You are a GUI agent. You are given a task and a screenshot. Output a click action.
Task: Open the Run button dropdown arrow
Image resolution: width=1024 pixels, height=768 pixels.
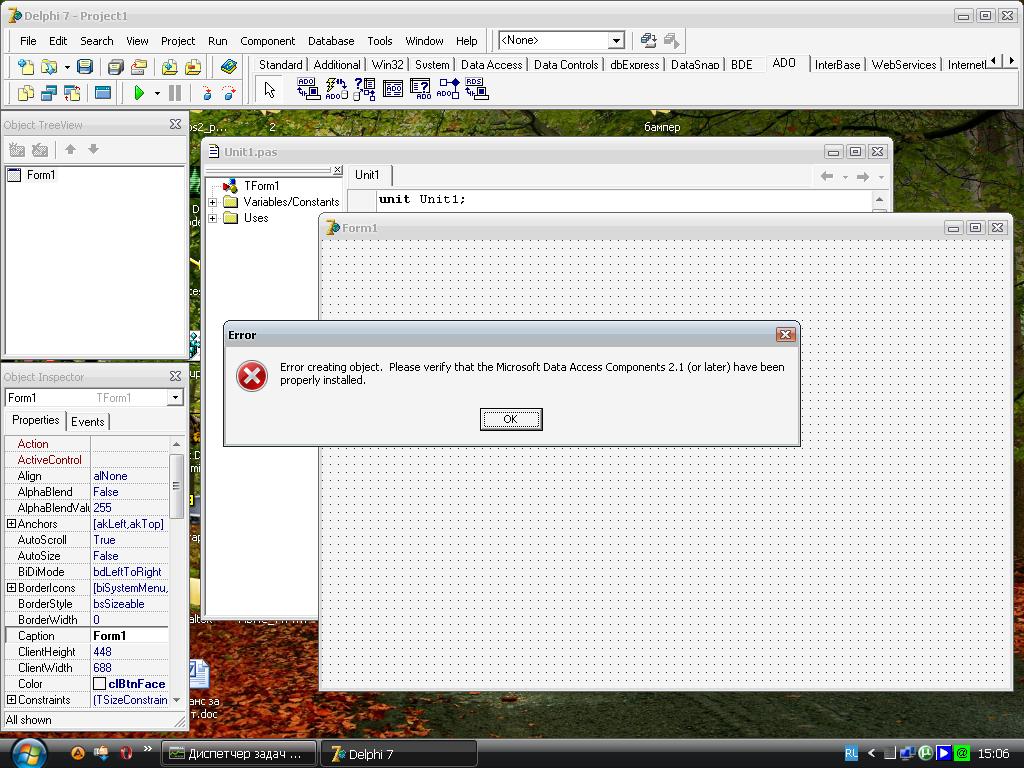click(x=157, y=93)
